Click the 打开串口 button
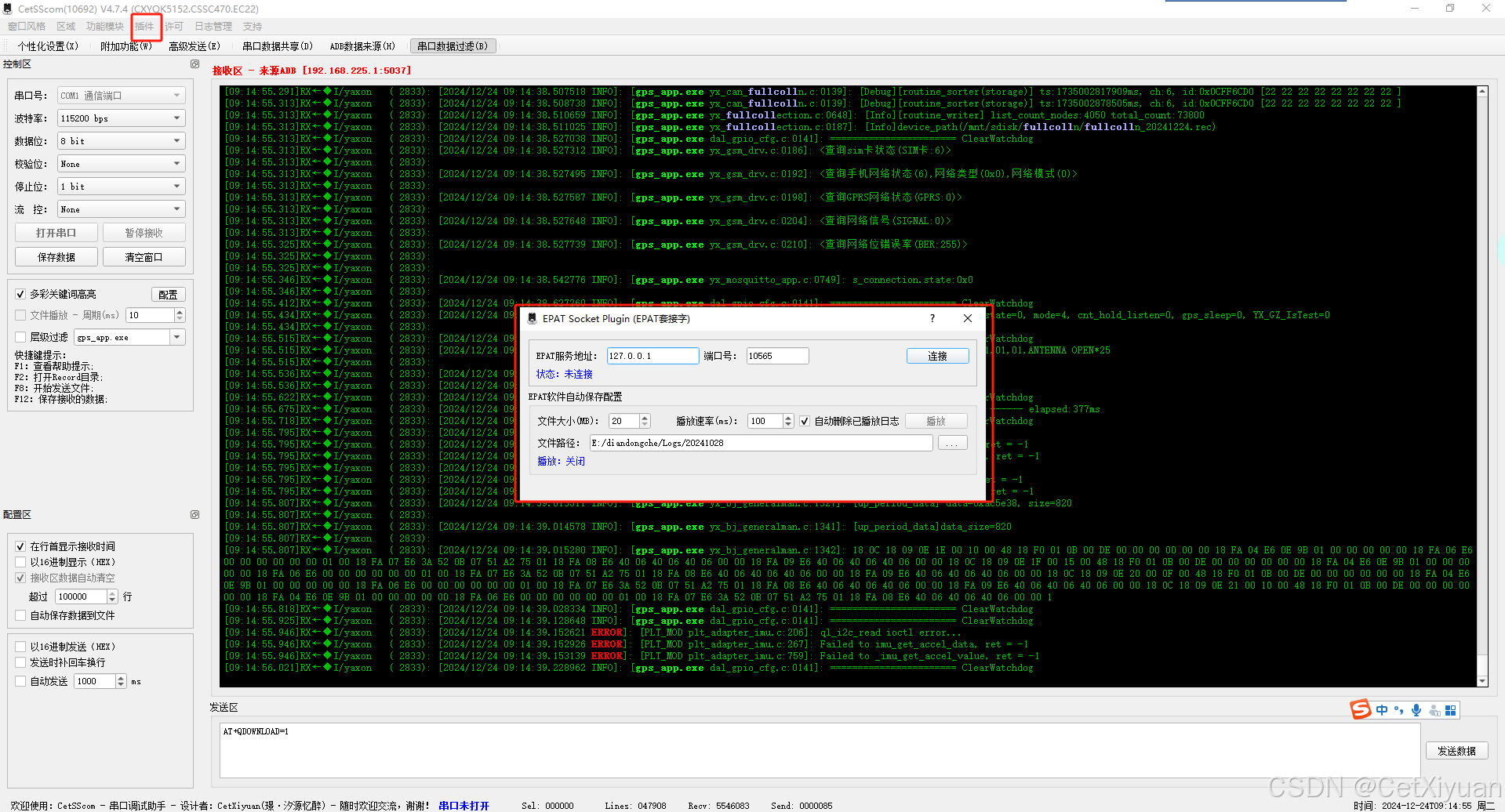The image size is (1505, 812). click(x=56, y=233)
